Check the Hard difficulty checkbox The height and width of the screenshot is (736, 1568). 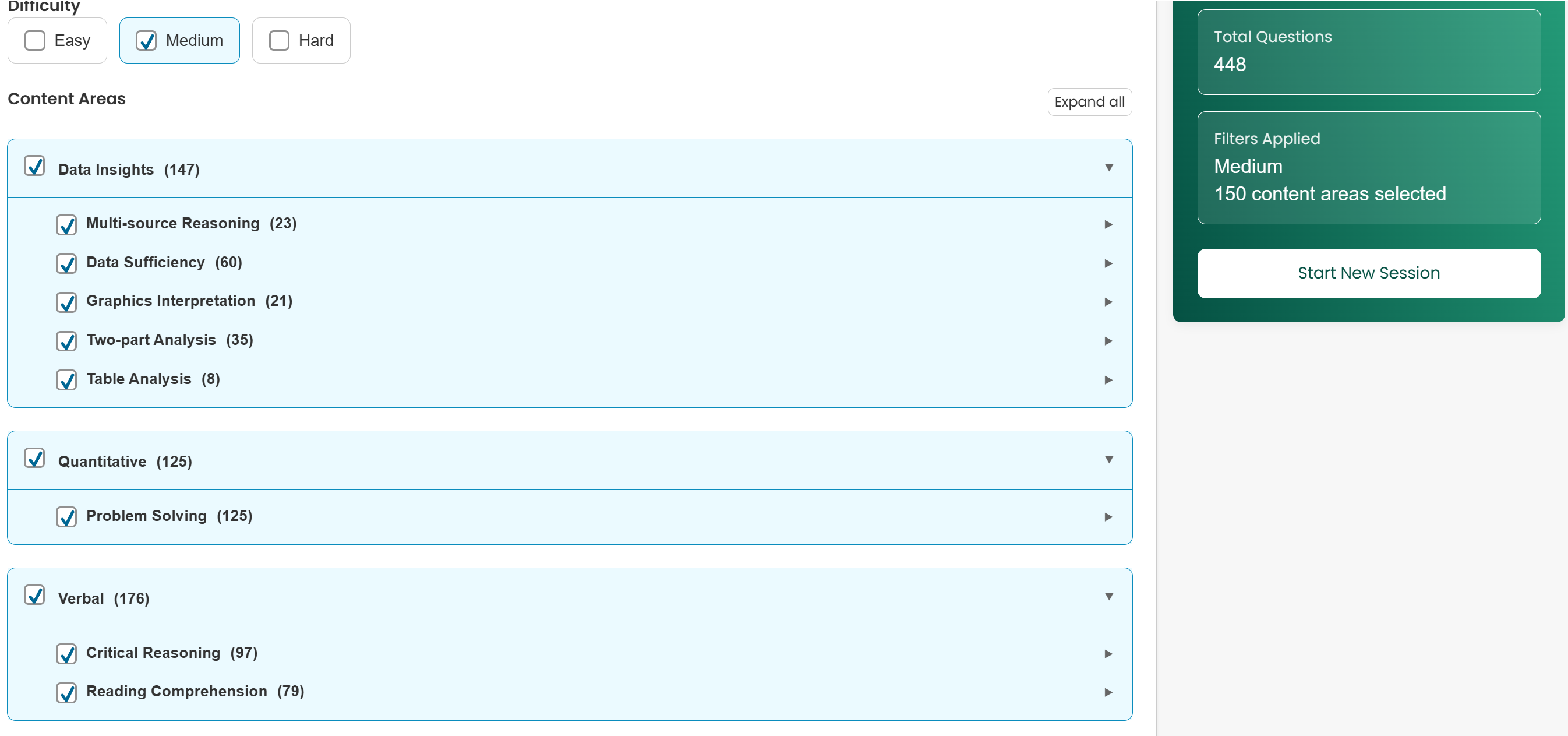tap(280, 40)
